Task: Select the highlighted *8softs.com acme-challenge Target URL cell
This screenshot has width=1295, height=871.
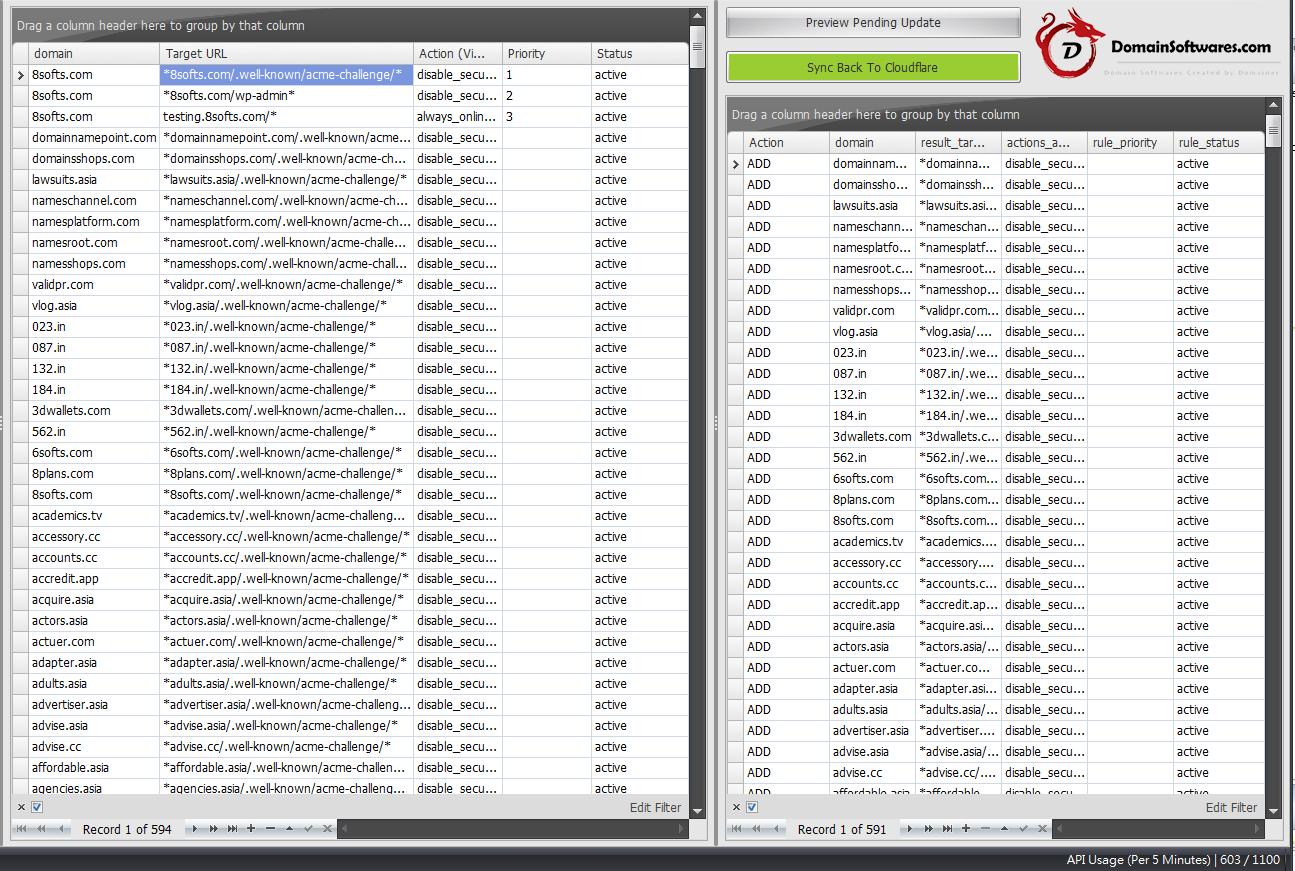Action: coord(286,74)
